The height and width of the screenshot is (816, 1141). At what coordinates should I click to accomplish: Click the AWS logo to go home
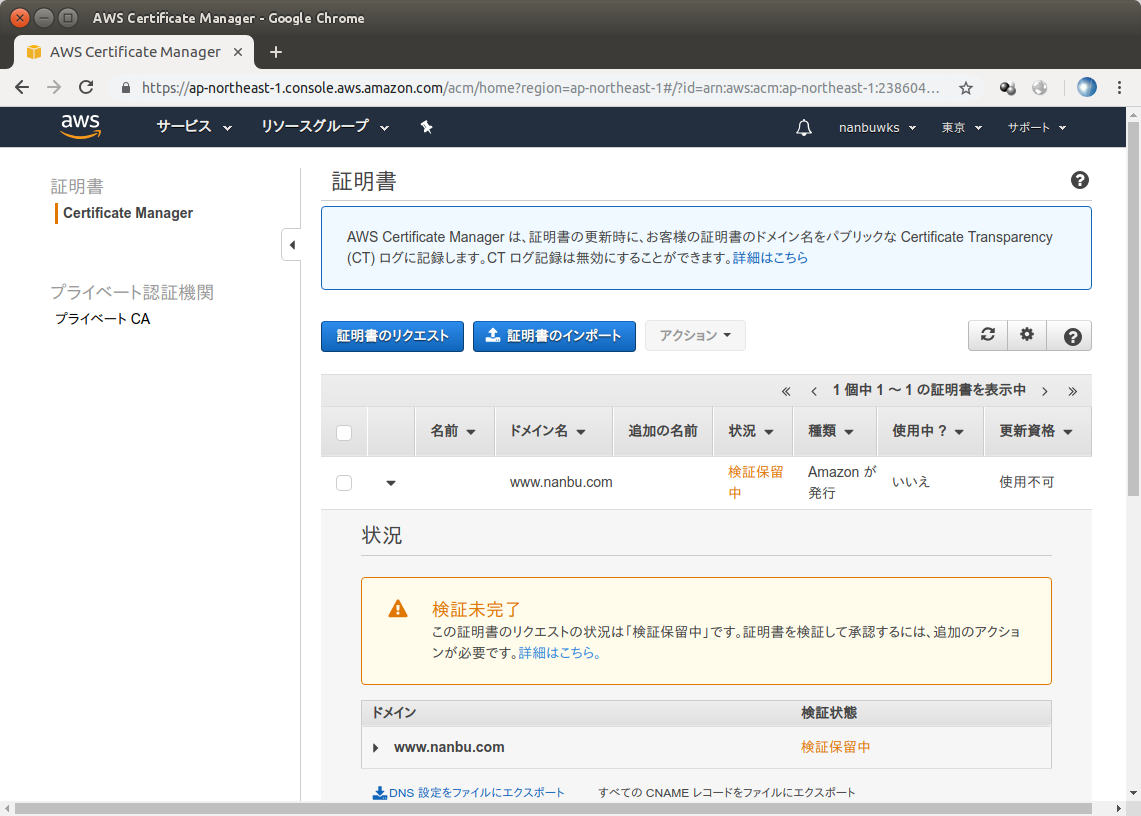pyautogui.click(x=80, y=127)
